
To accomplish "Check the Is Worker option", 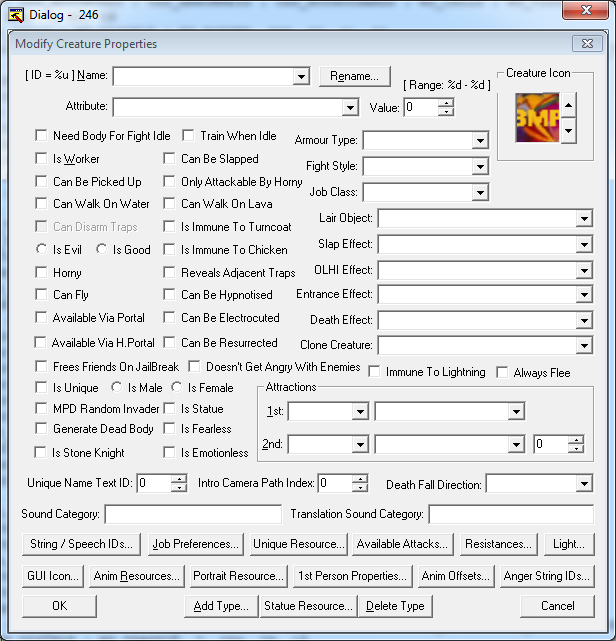I will tap(41, 158).
